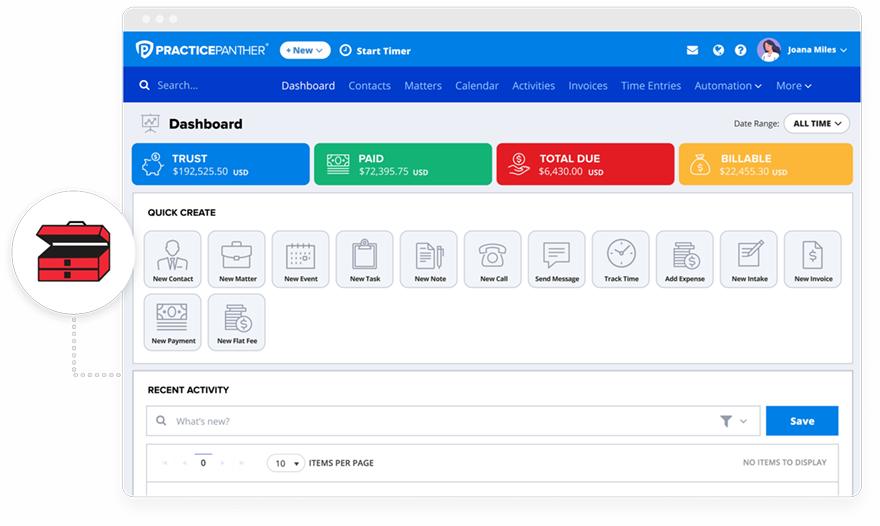Screen dimensions: 880x526
Task: Switch to the Contacts tab
Action: (x=369, y=86)
